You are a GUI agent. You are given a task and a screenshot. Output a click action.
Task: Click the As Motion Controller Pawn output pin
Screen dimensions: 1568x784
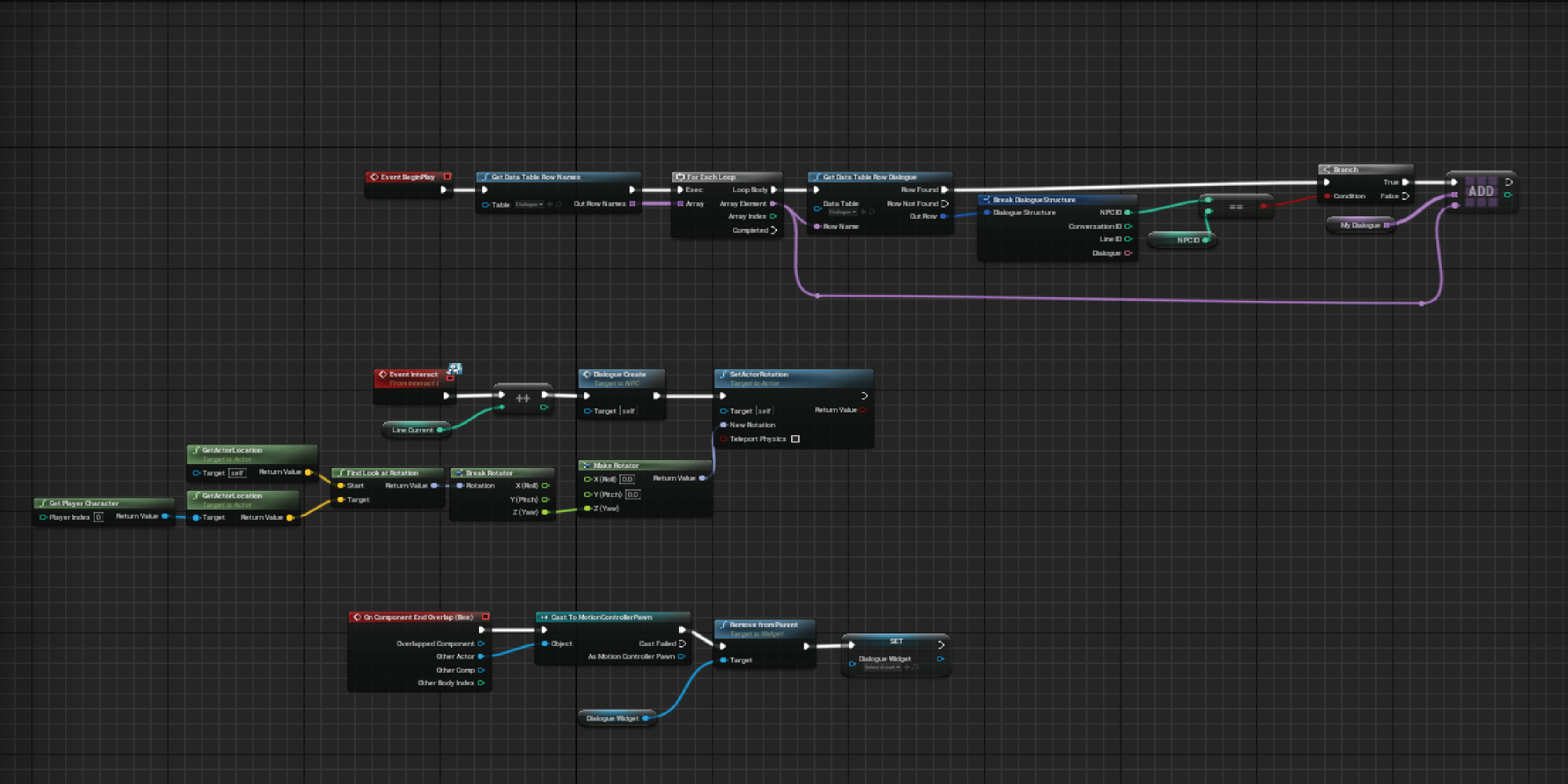coord(681,657)
